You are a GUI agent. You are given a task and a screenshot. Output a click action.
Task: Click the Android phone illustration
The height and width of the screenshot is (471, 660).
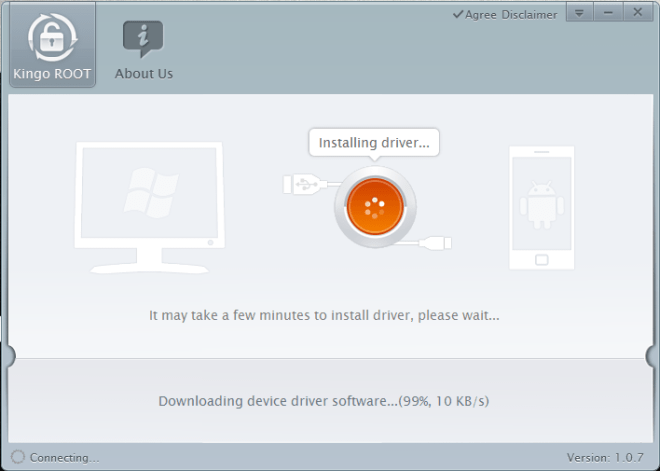tap(541, 207)
